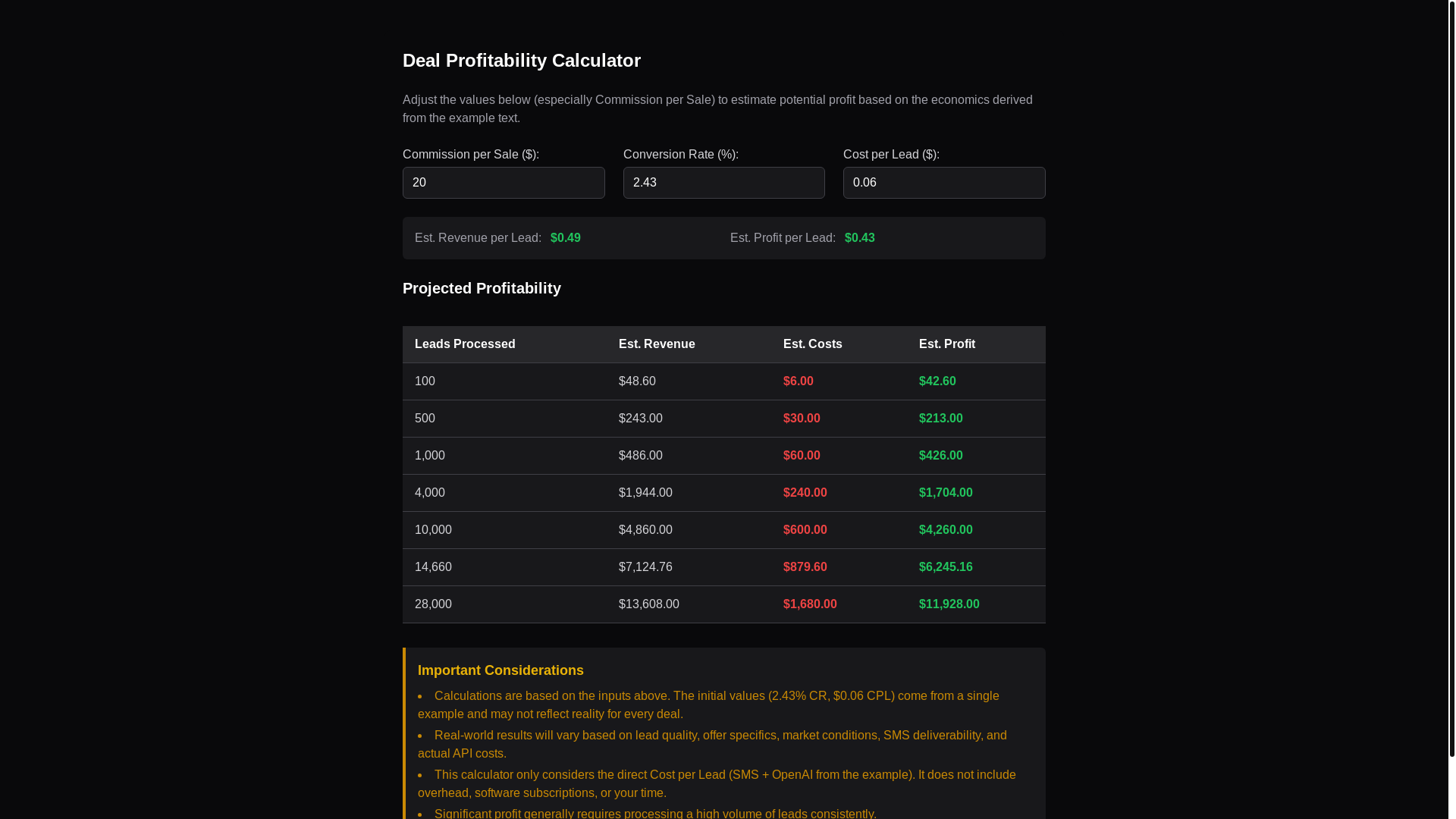Screen dimensions: 1456x819
Task: Click the Leads Processed column header
Action: click(x=504, y=344)
